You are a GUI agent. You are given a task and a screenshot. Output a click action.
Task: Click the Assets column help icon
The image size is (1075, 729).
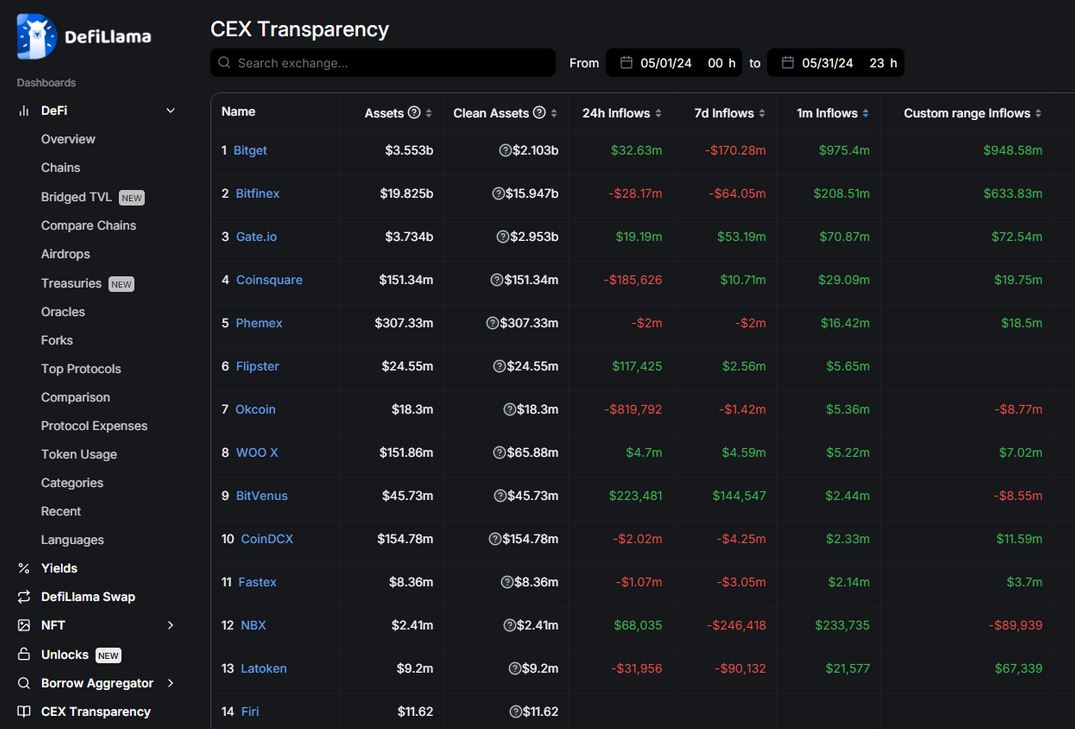pyautogui.click(x=414, y=112)
